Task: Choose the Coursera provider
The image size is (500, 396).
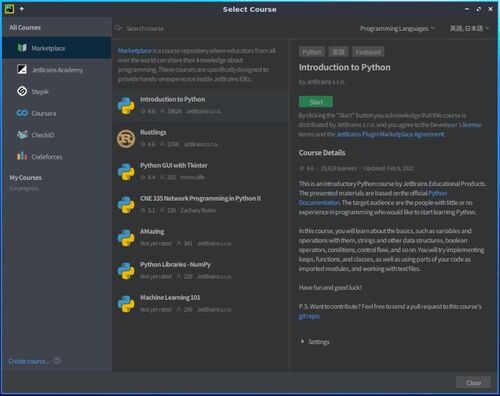Action: (x=57, y=113)
